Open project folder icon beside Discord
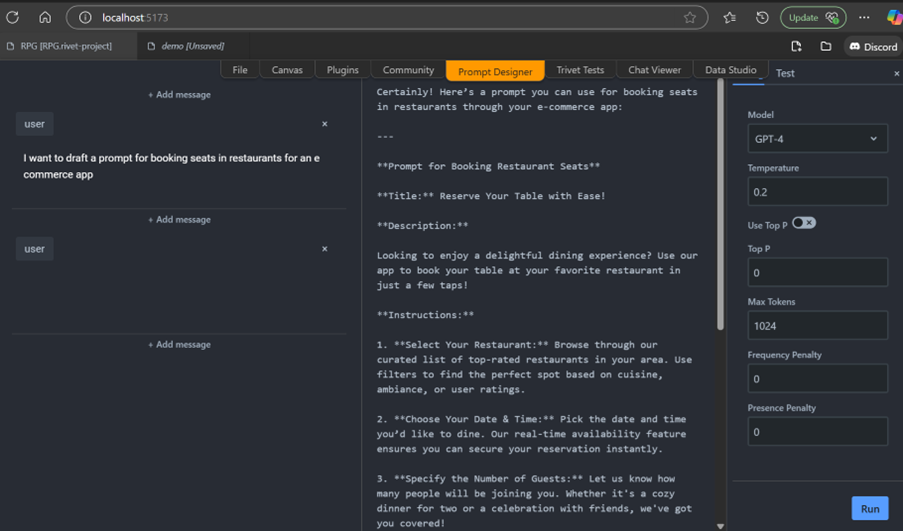This screenshot has width=903, height=531. point(826,47)
